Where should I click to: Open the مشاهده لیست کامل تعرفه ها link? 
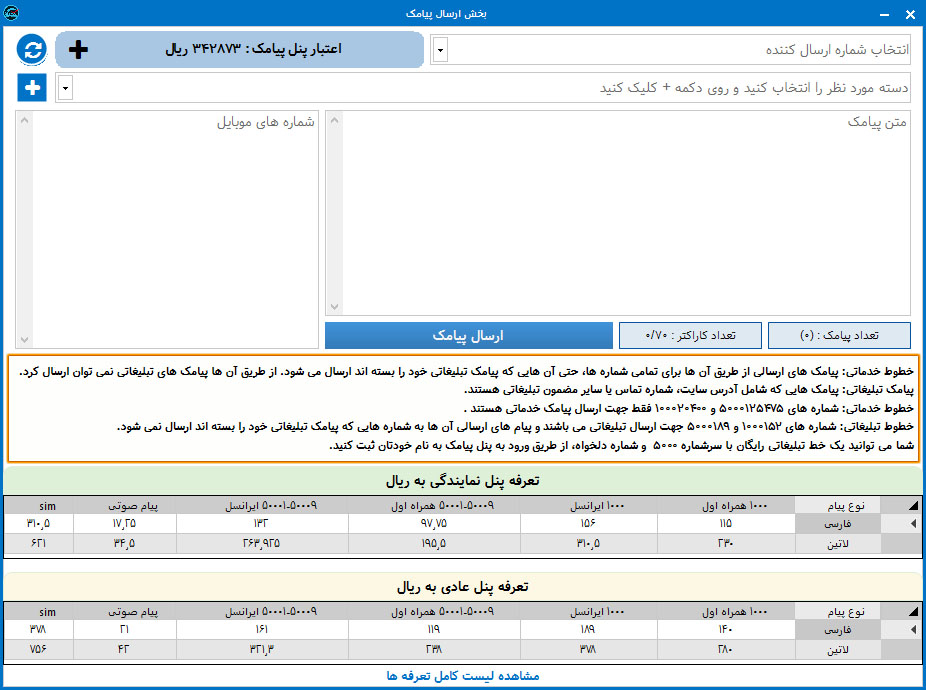click(463, 675)
